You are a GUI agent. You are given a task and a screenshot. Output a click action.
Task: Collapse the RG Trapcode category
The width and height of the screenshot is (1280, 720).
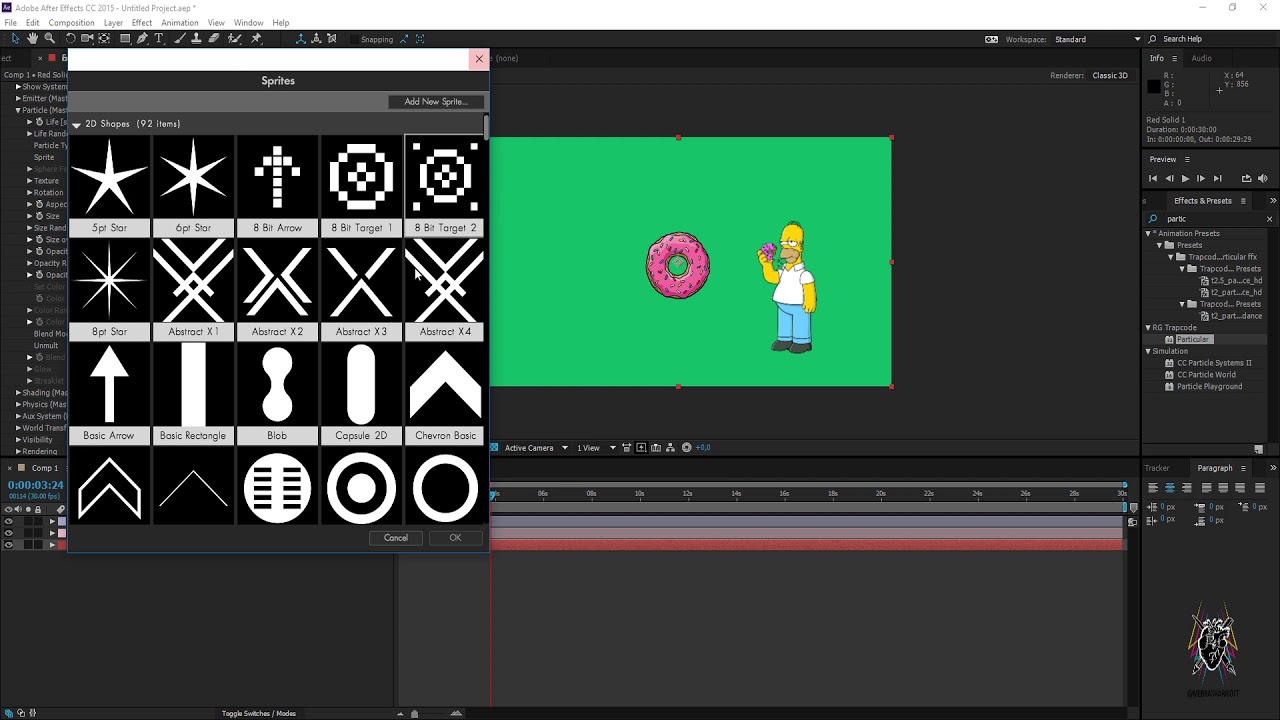(1148, 327)
